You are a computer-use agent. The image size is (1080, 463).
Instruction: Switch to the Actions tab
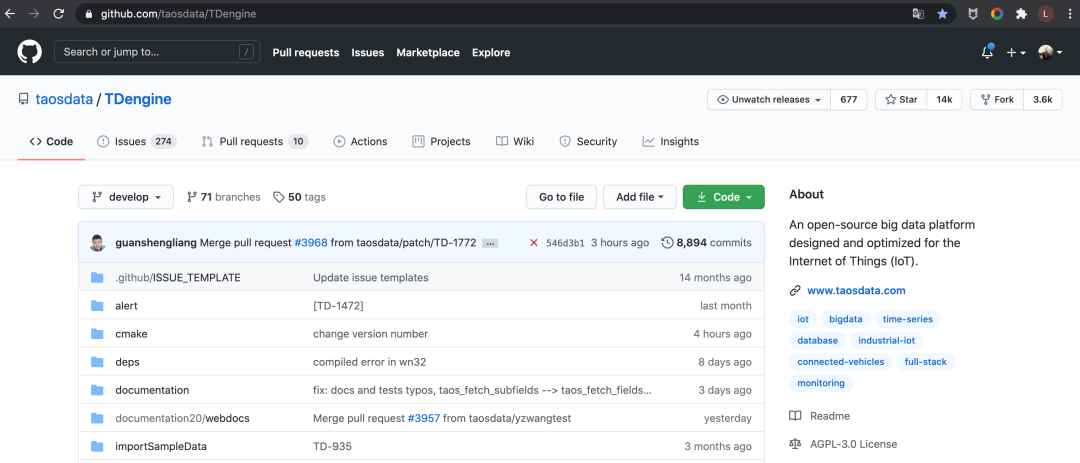360,141
